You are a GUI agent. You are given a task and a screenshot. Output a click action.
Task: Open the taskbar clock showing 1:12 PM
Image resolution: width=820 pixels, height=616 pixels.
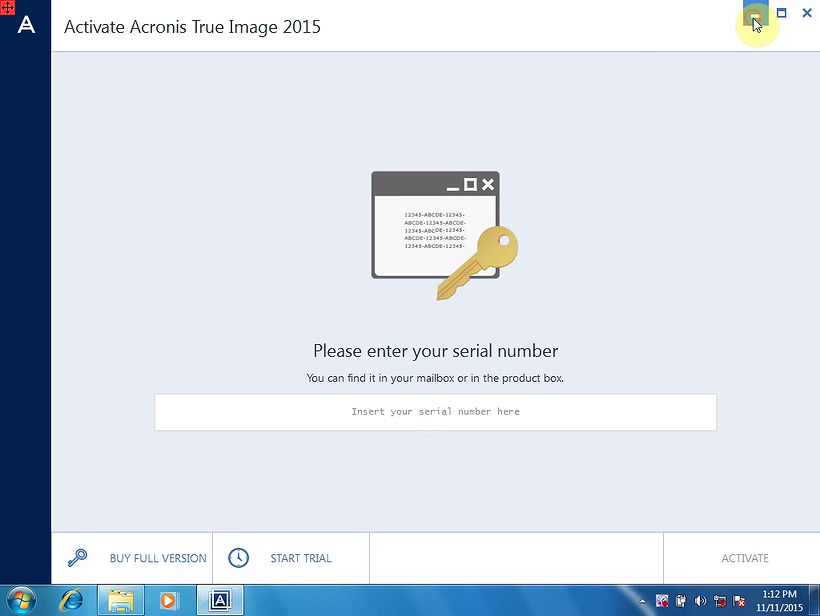[779, 601]
